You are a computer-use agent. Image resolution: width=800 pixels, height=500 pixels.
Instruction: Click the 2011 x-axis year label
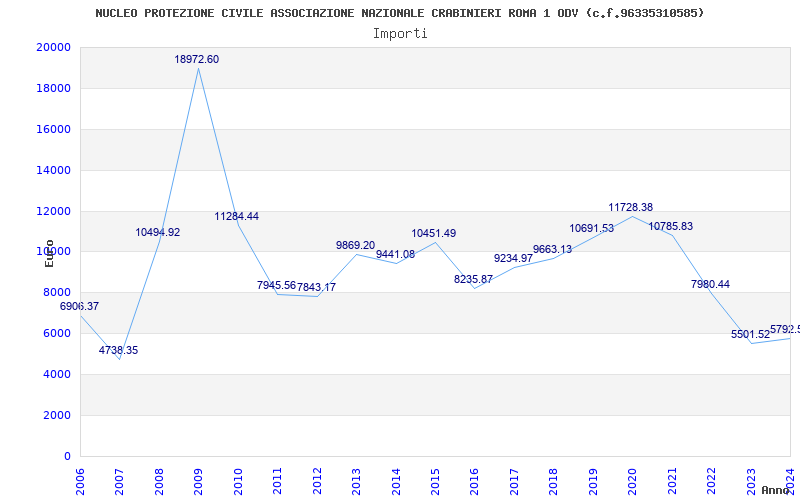pos(278,482)
